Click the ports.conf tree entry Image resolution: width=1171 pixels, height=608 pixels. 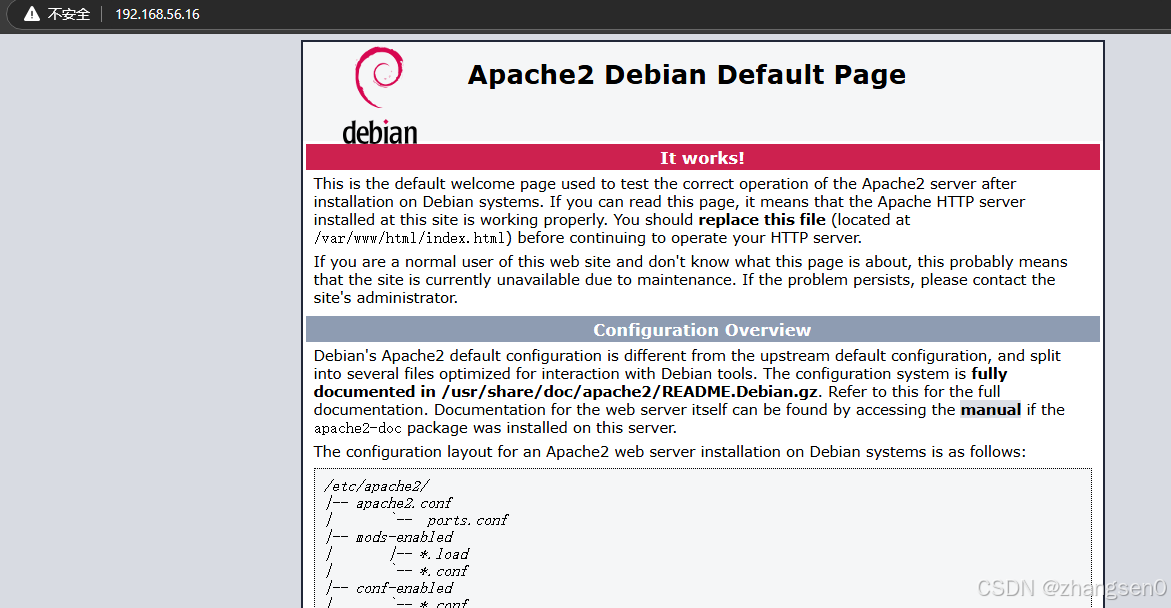tap(468, 521)
